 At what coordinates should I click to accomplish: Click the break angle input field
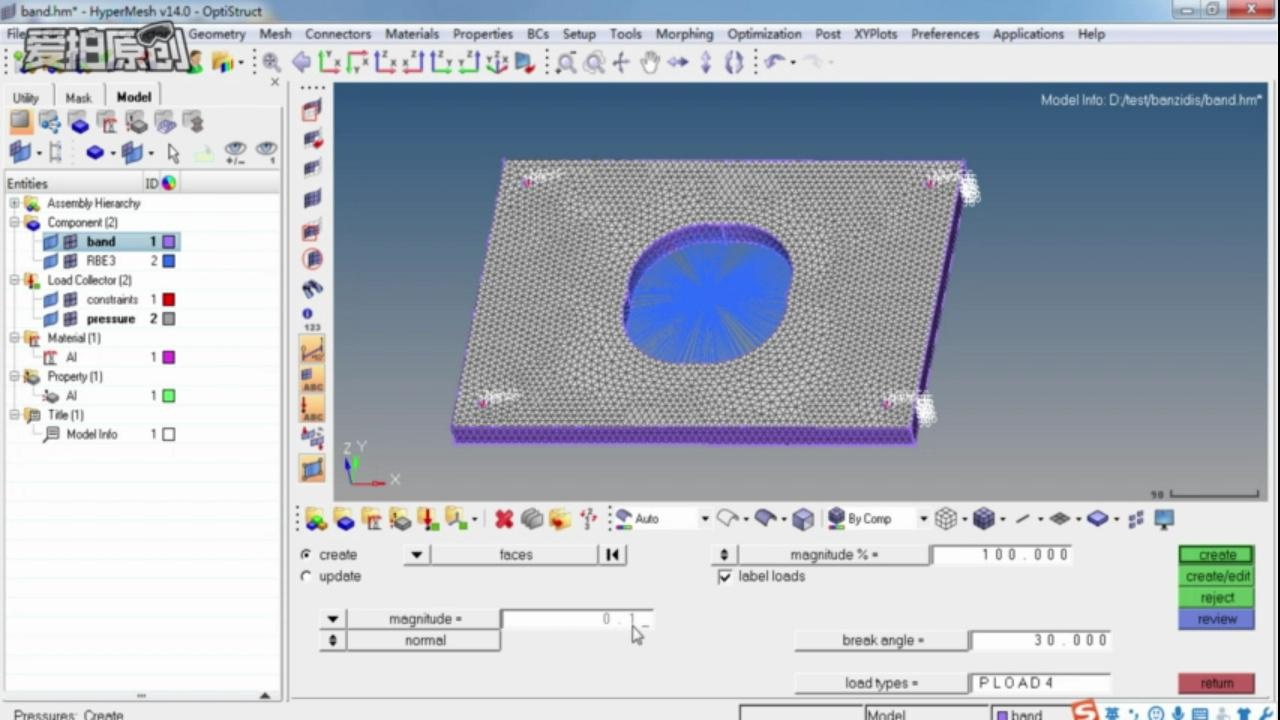click(x=1039, y=640)
